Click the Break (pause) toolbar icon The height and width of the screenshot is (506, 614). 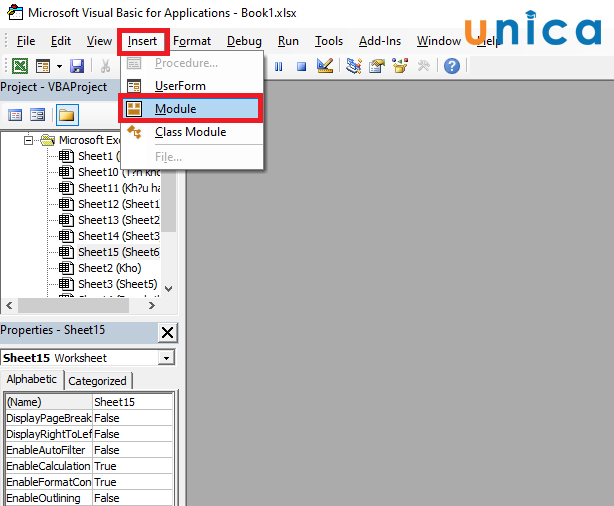point(278,67)
